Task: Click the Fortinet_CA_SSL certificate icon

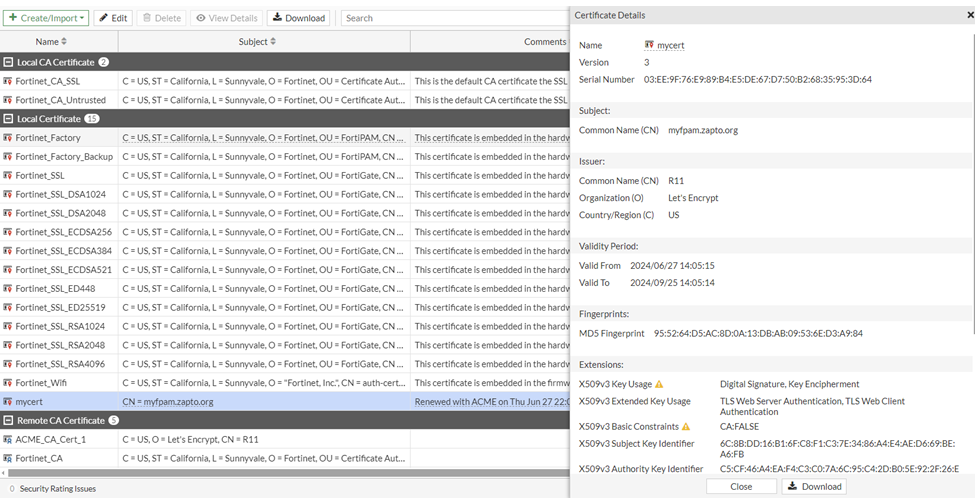Action: coord(7,81)
